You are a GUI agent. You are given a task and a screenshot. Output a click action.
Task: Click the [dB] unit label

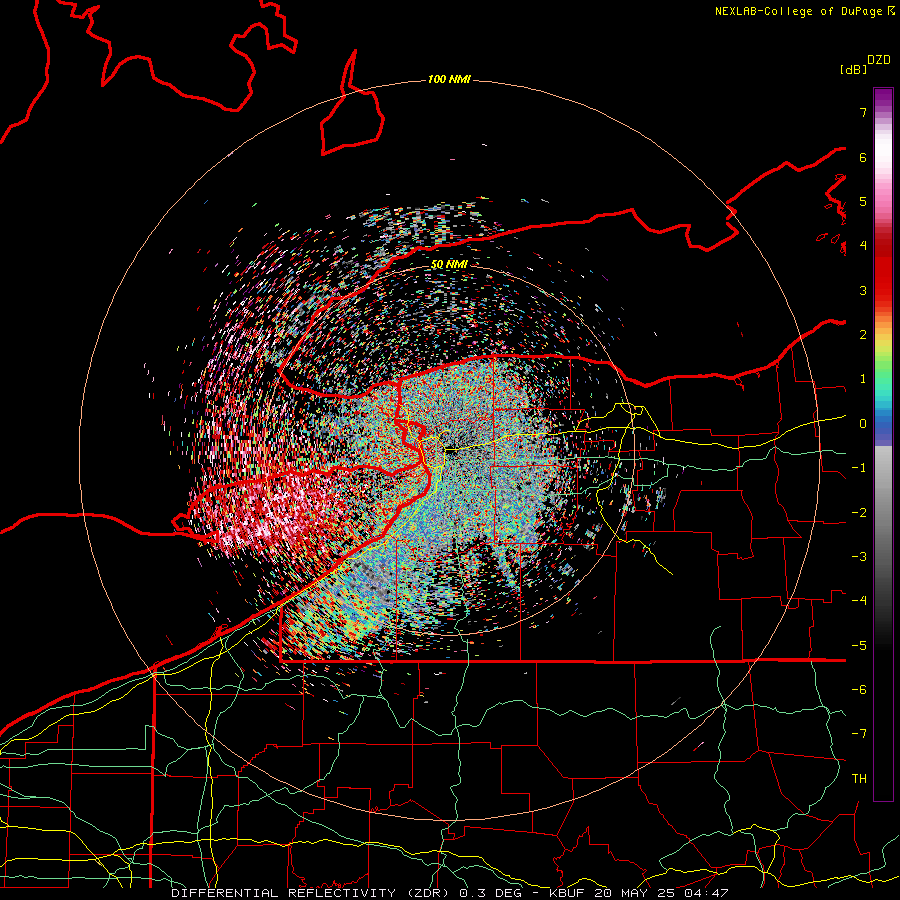point(853,69)
